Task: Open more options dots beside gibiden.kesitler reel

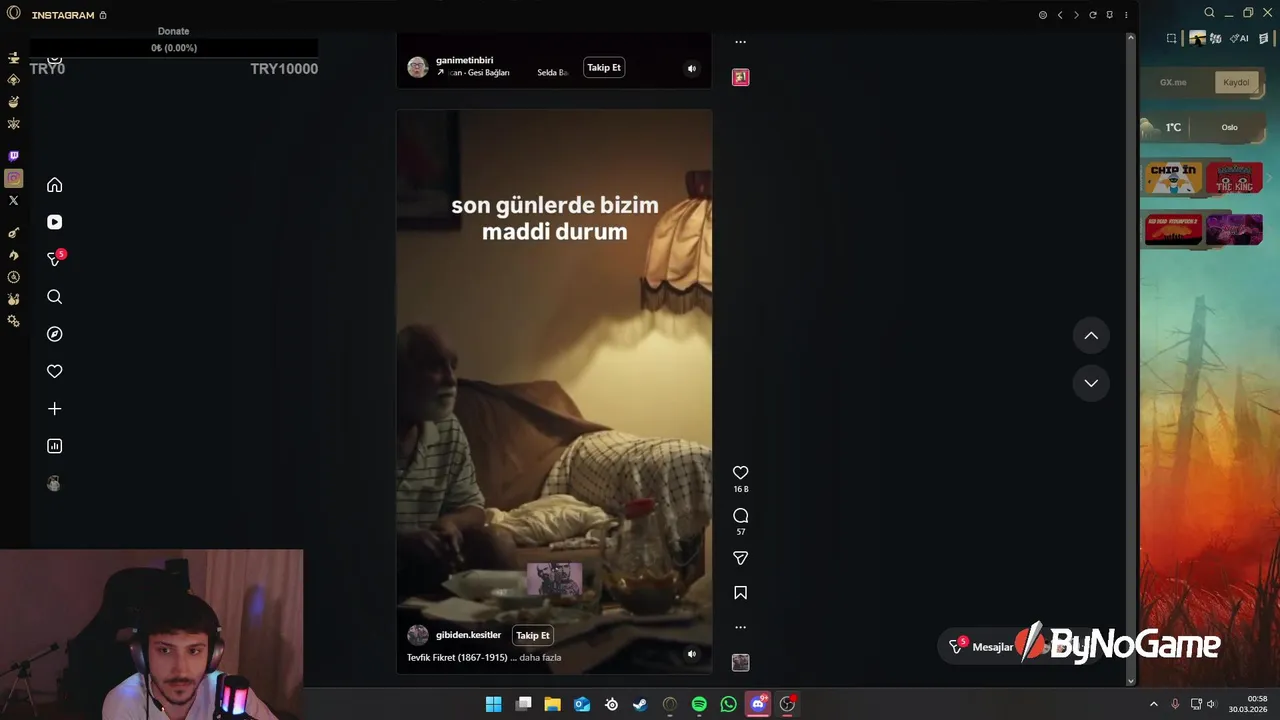Action: pos(741,627)
